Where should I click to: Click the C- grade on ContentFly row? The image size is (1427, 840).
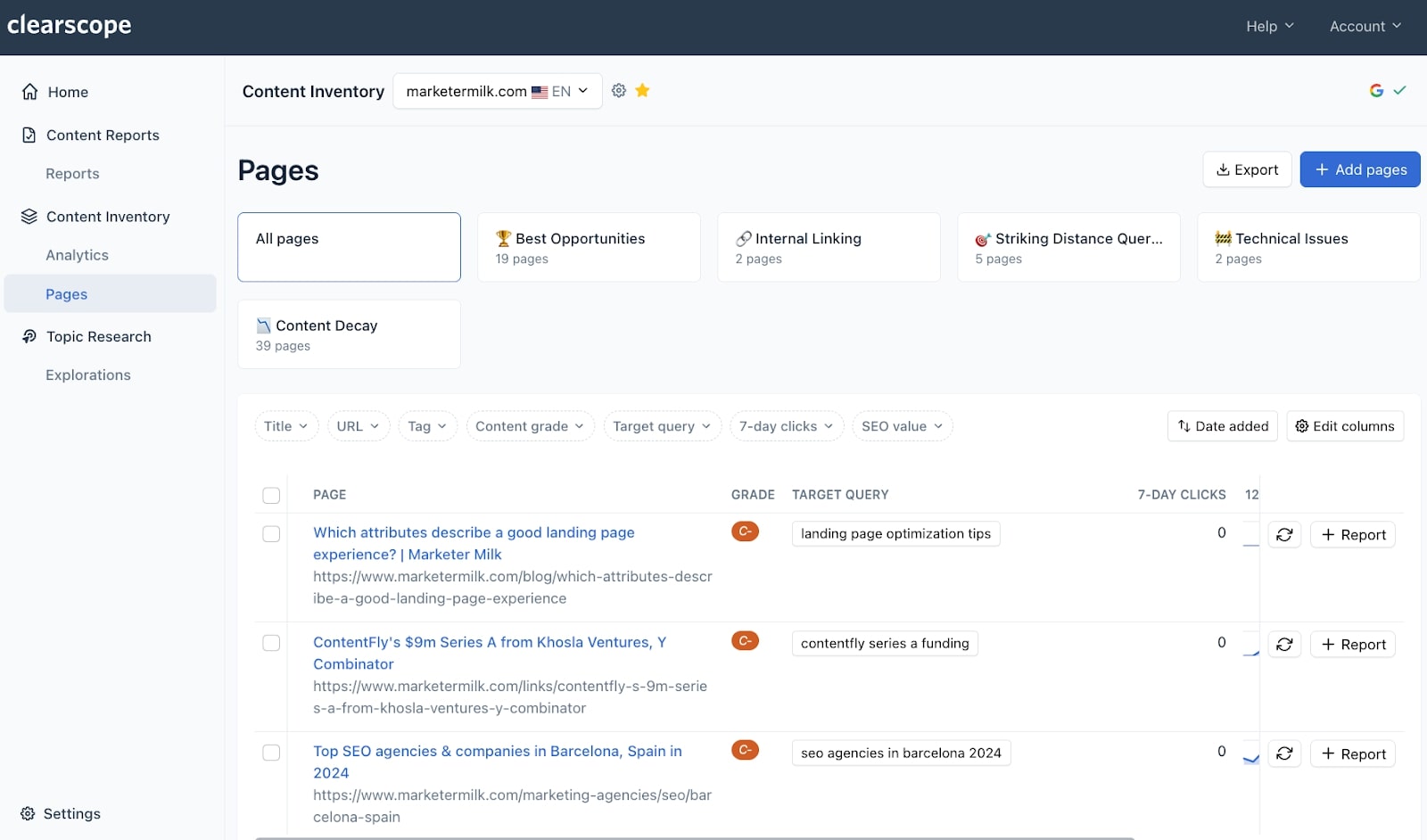745,641
